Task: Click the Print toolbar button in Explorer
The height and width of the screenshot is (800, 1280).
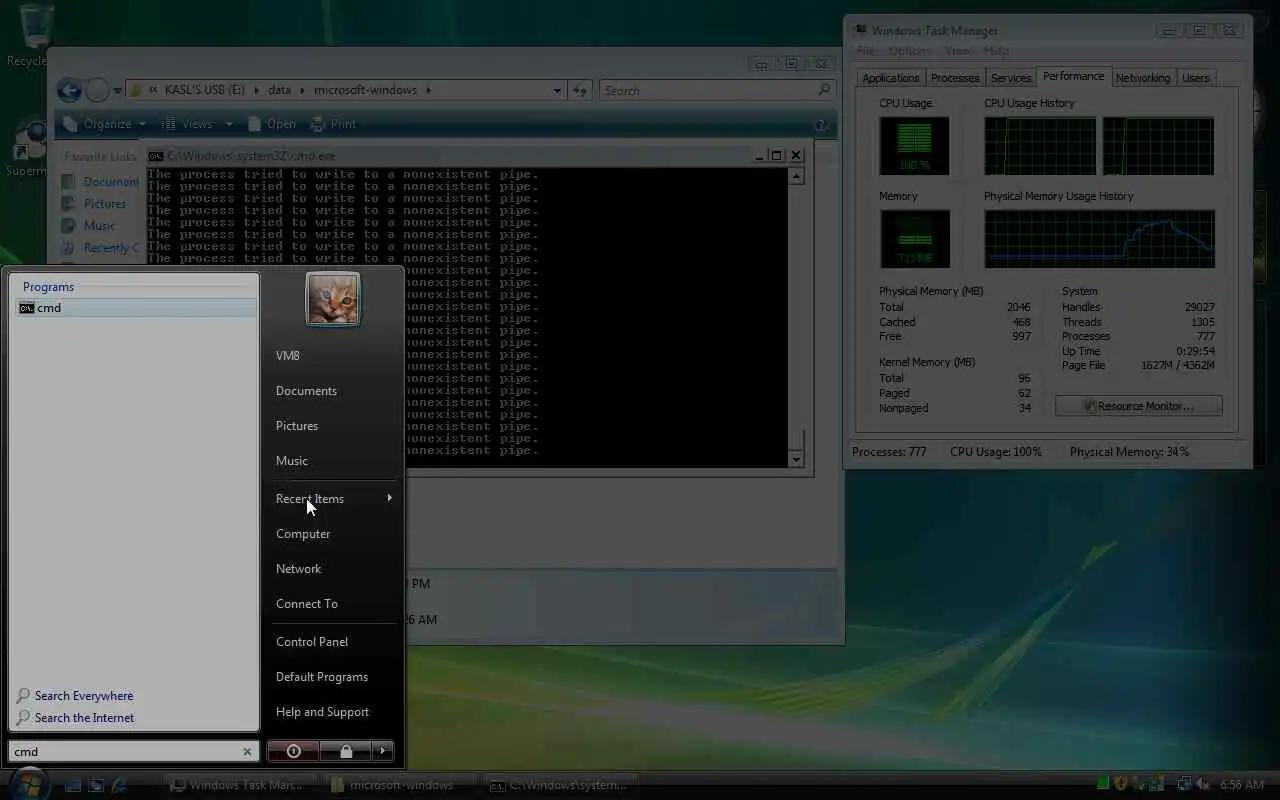Action: [333, 124]
